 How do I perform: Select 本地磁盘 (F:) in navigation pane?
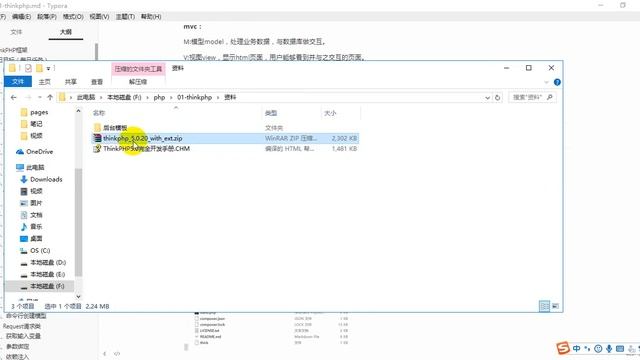point(48,286)
